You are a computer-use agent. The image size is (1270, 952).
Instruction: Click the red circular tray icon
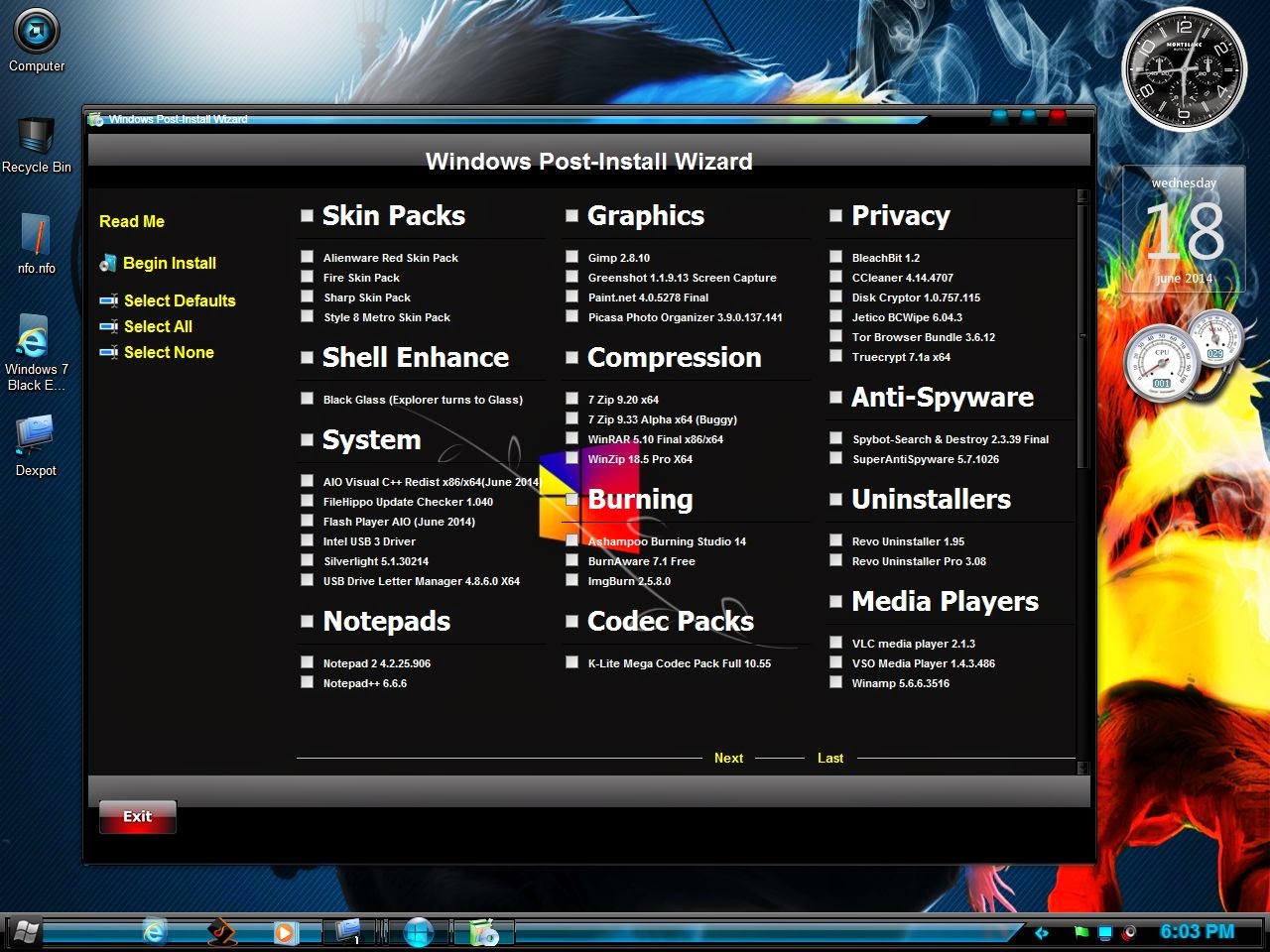click(1129, 932)
